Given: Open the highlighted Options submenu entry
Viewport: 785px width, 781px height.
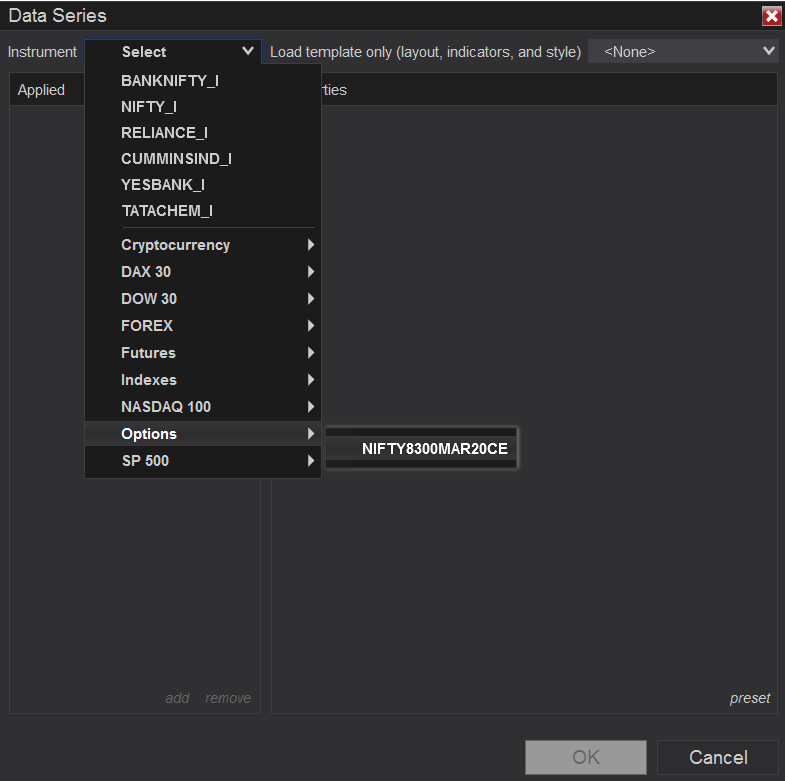Looking at the screenshot, I should [203, 434].
